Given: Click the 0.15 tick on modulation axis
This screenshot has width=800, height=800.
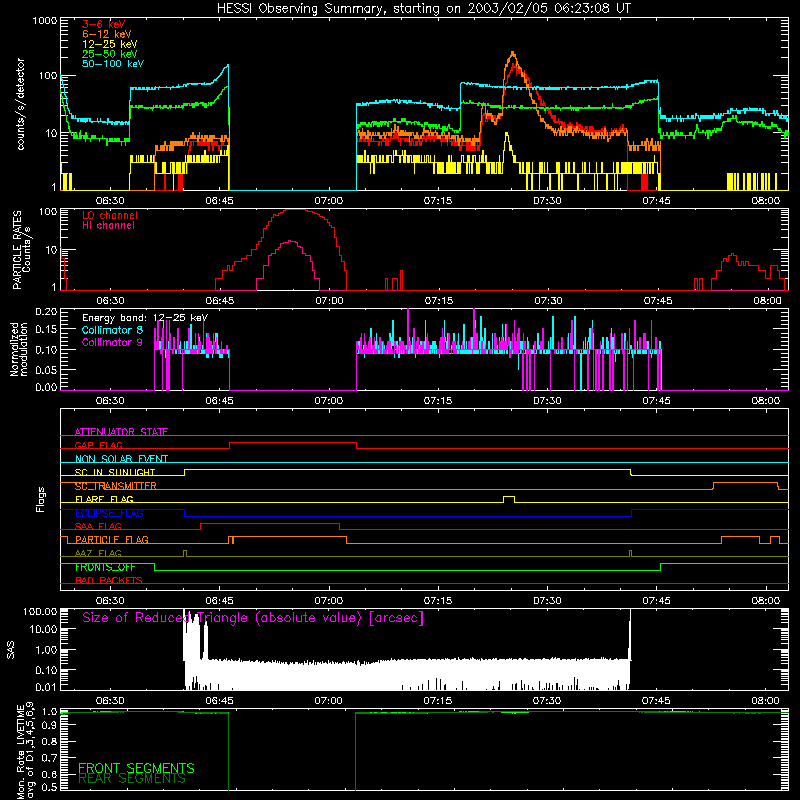Looking at the screenshot, I should click(x=46, y=330).
